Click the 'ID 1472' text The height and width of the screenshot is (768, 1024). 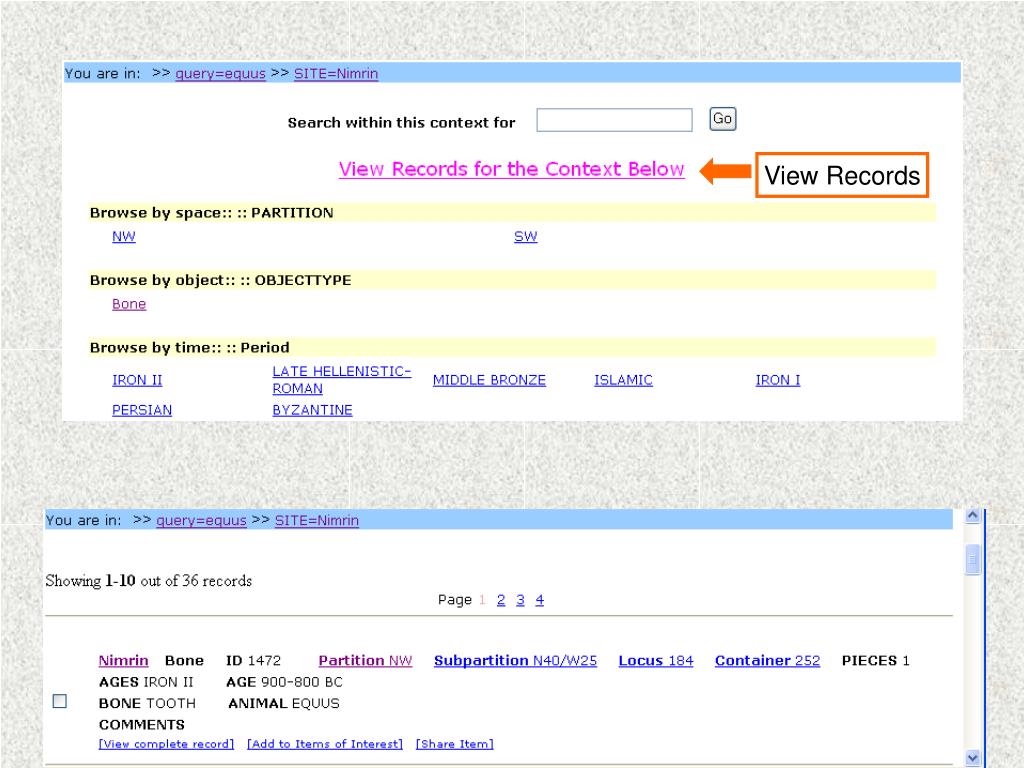click(x=253, y=660)
